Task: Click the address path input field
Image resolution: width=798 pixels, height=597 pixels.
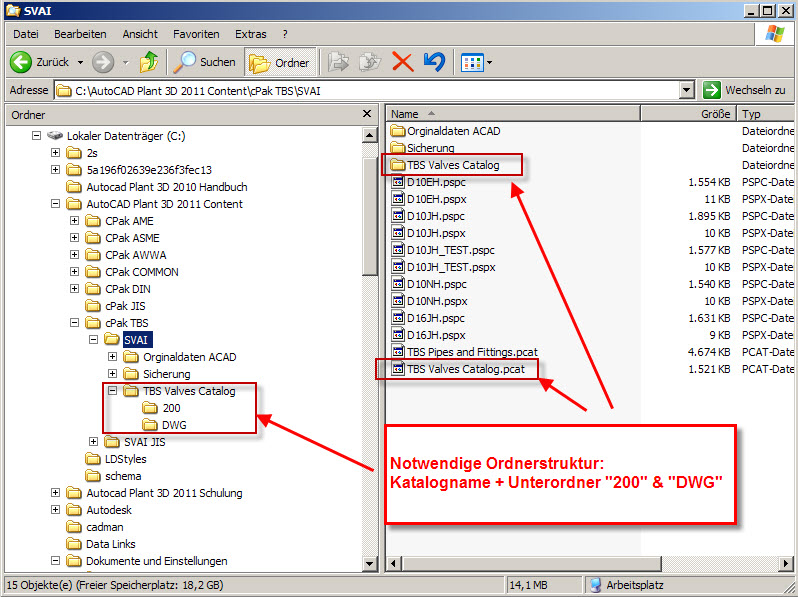Action: click(x=367, y=91)
